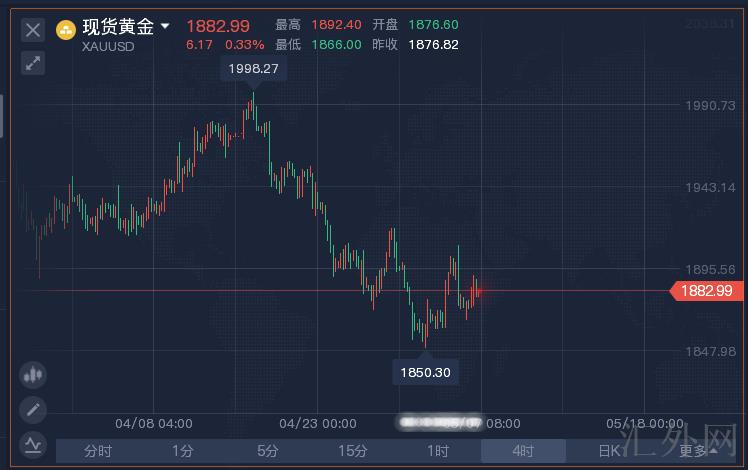Click the 1998.27 high price label
The image size is (748, 470).
(252, 69)
